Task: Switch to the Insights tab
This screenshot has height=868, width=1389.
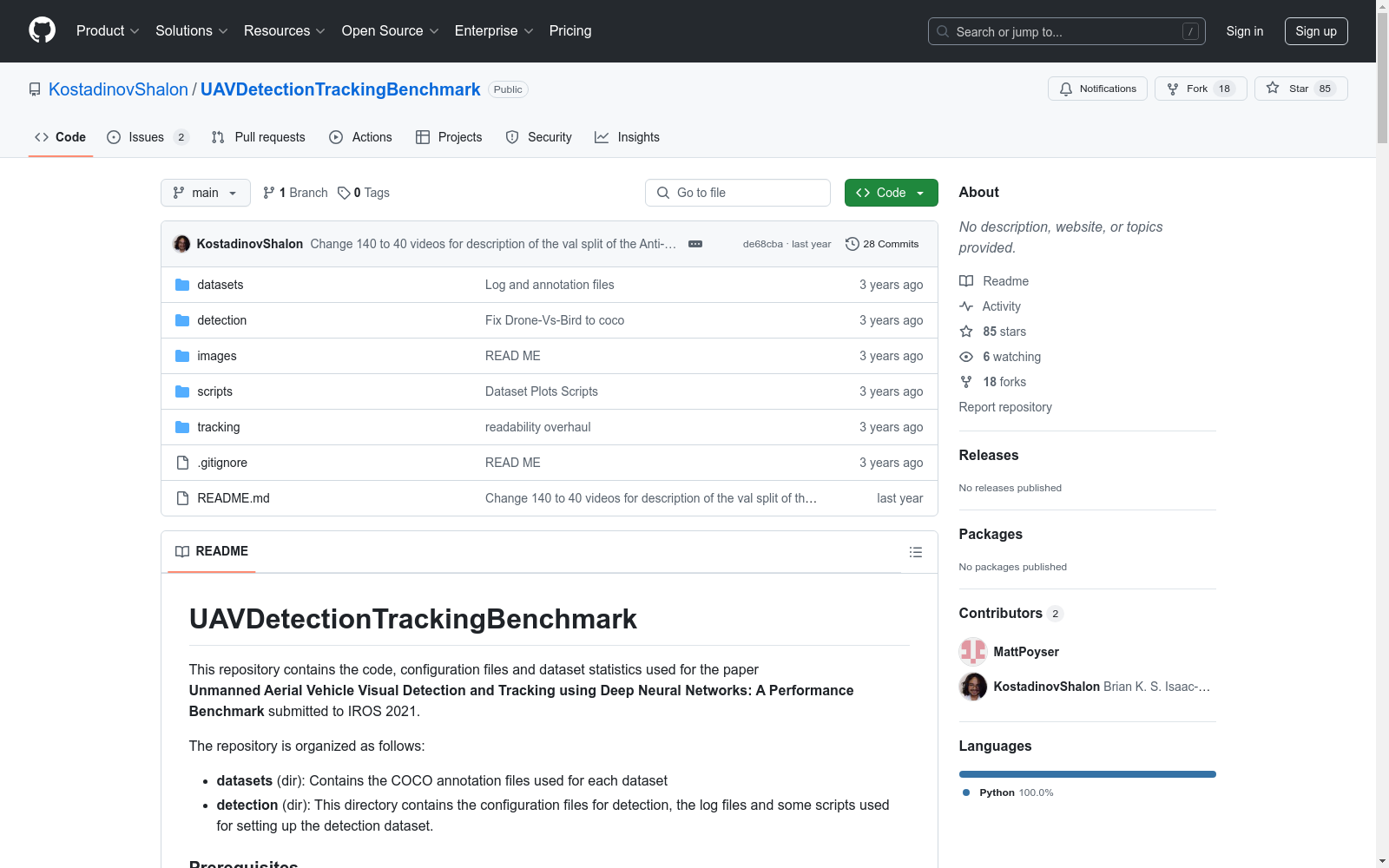Action: pyautogui.click(x=627, y=137)
